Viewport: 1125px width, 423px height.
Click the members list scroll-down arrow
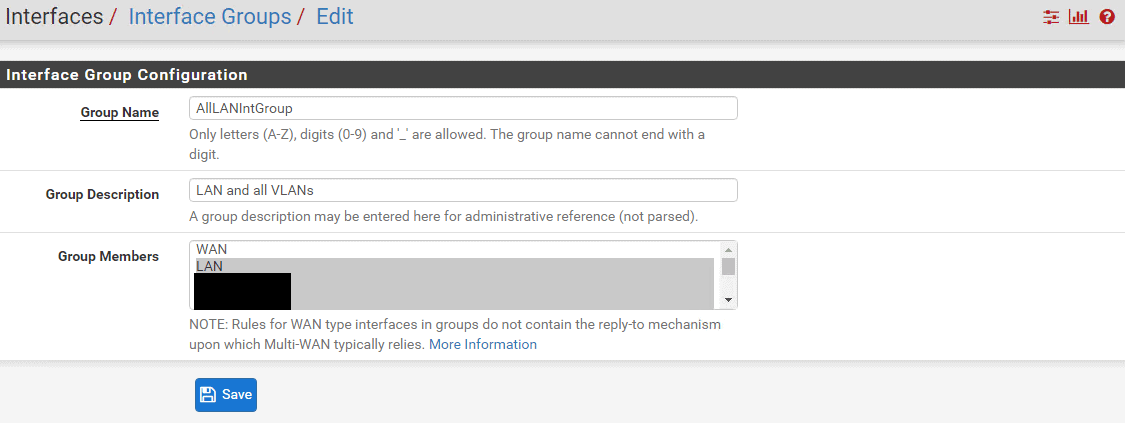(728, 300)
